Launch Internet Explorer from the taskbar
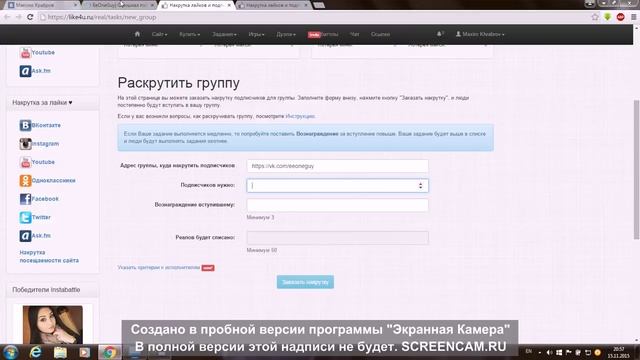The height and width of the screenshot is (360, 640). coord(36,352)
